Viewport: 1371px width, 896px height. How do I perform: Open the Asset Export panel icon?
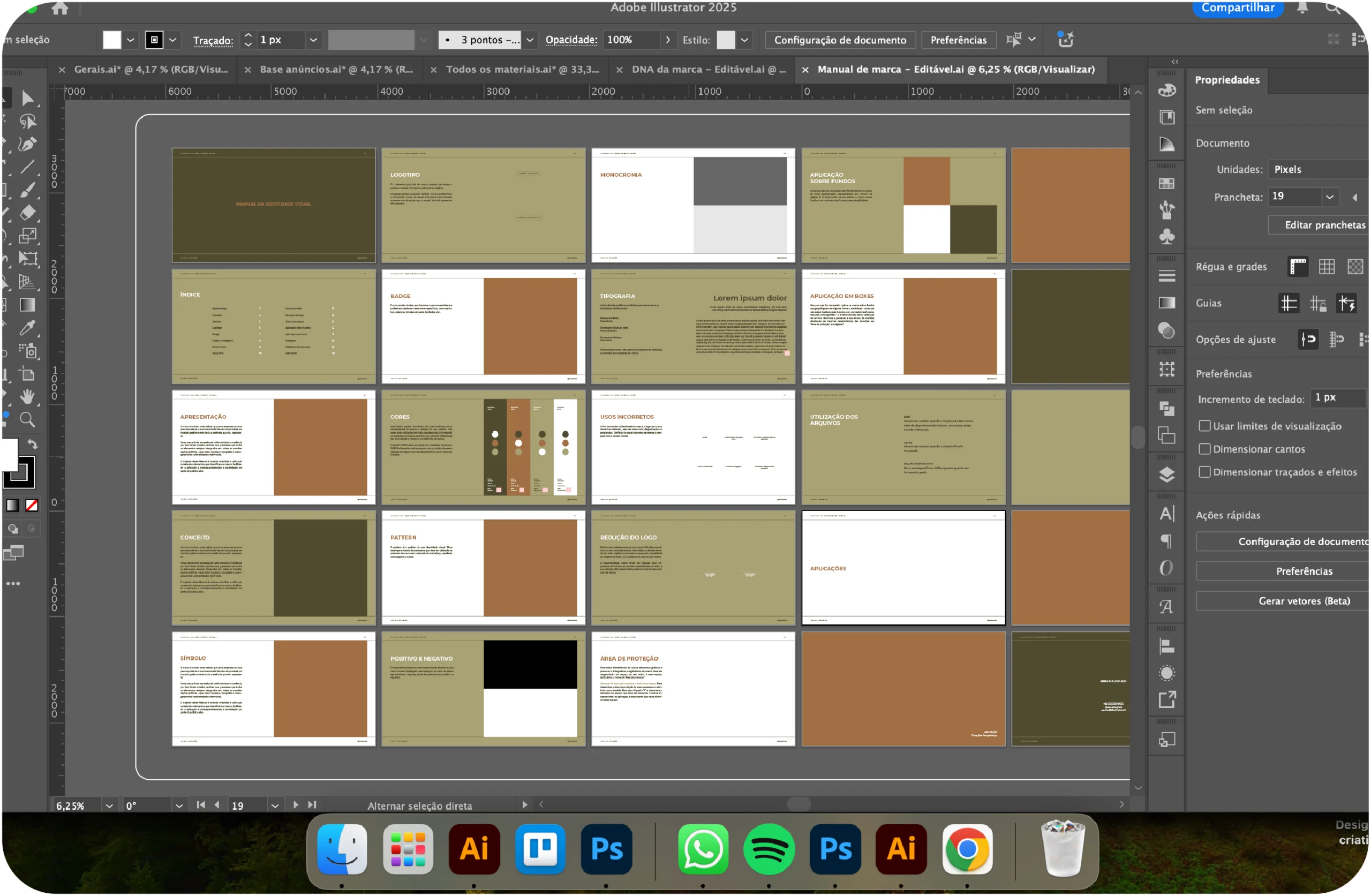(1167, 700)
